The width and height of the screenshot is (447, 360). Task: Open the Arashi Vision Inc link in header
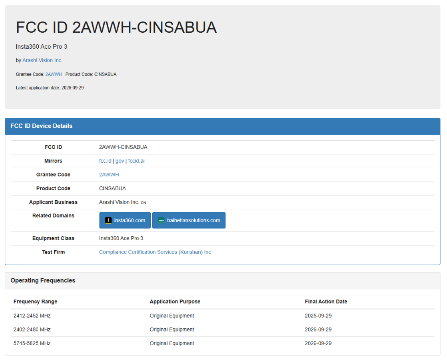42,60
